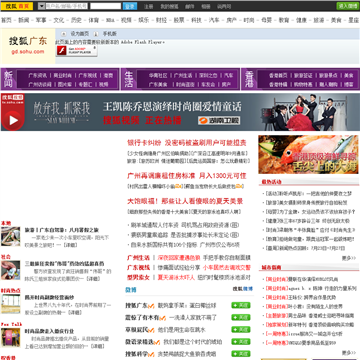
Task: Go to 搜狐首页 yellow logo
Action: [x=17, y=6]
